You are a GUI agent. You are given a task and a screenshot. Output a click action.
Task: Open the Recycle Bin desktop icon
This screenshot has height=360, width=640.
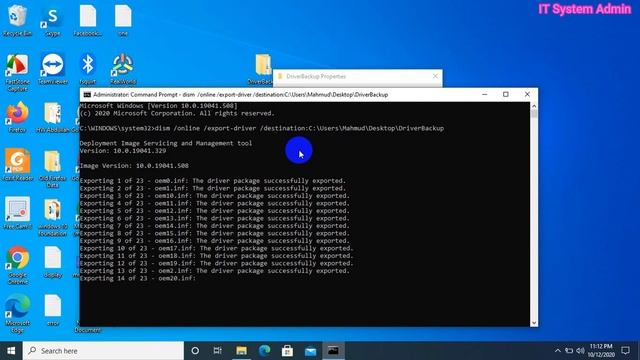[17, 20]
